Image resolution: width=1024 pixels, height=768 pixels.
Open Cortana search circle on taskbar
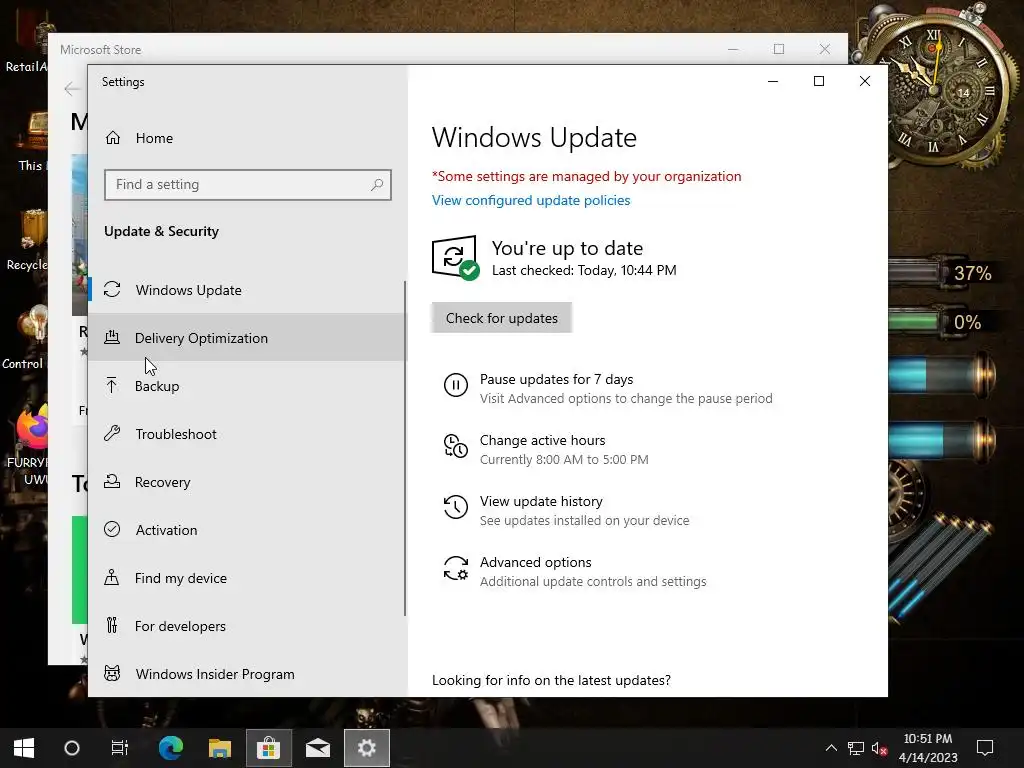point(72,748)
